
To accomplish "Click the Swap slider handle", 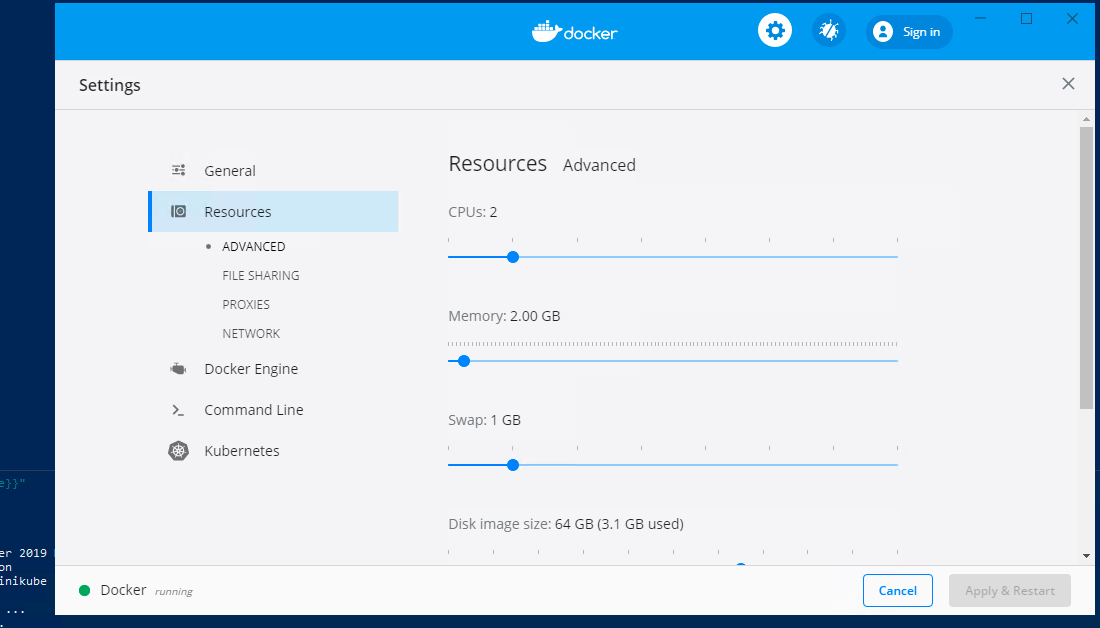I will [x=513, y=465].
